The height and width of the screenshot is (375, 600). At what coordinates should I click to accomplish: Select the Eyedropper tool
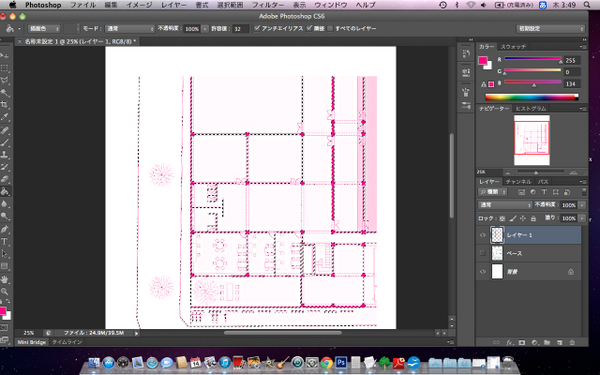(5, 117)
